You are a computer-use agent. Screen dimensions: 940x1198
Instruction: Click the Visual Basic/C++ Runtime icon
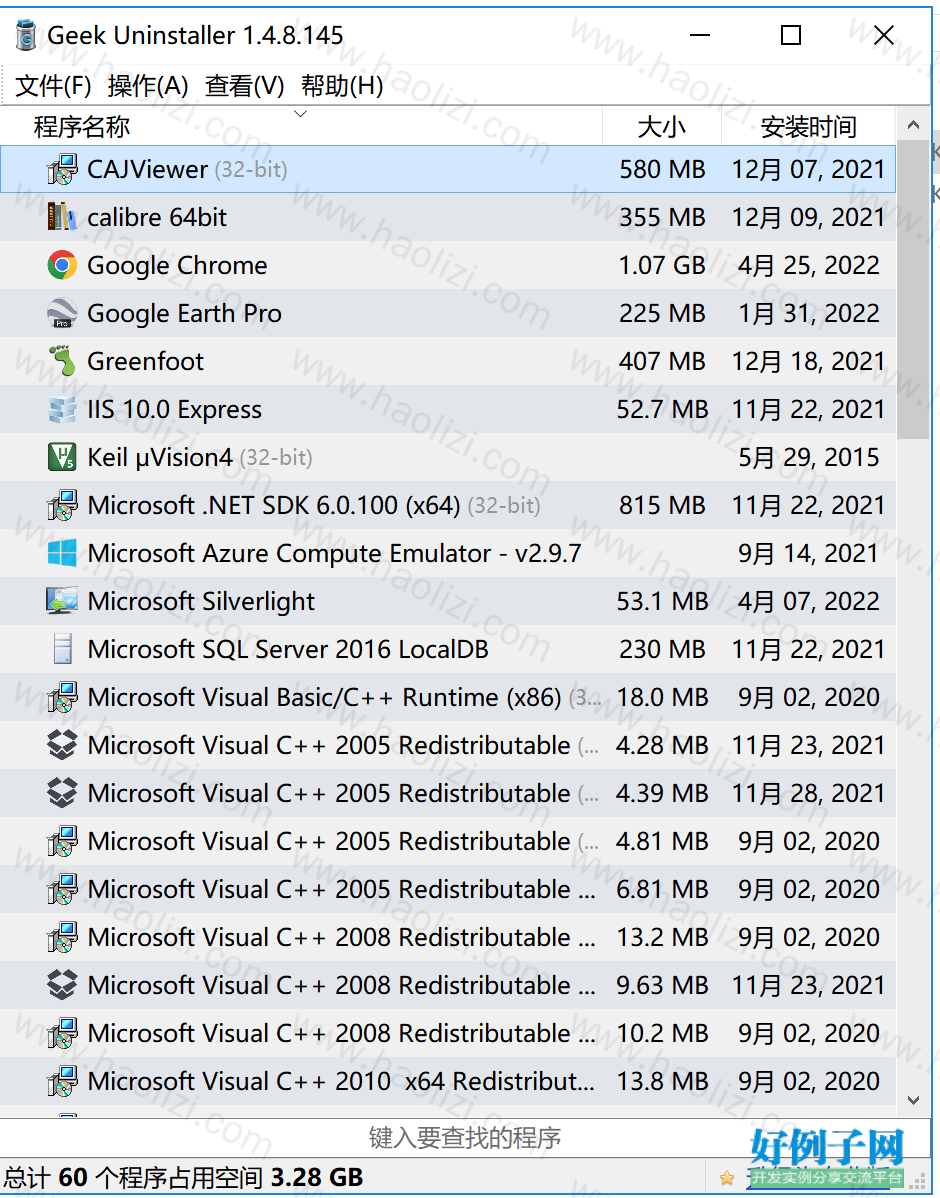pyautogui.click(x=62, y=698)
